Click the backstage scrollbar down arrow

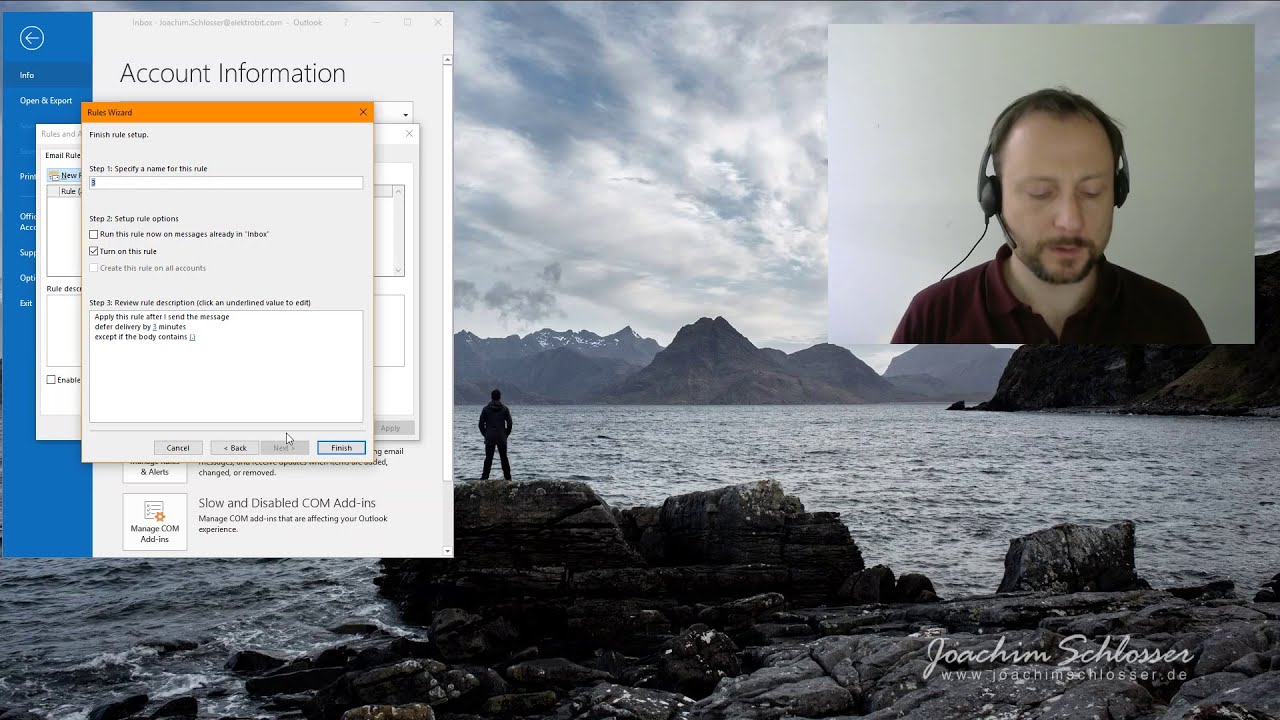point(447,551)
